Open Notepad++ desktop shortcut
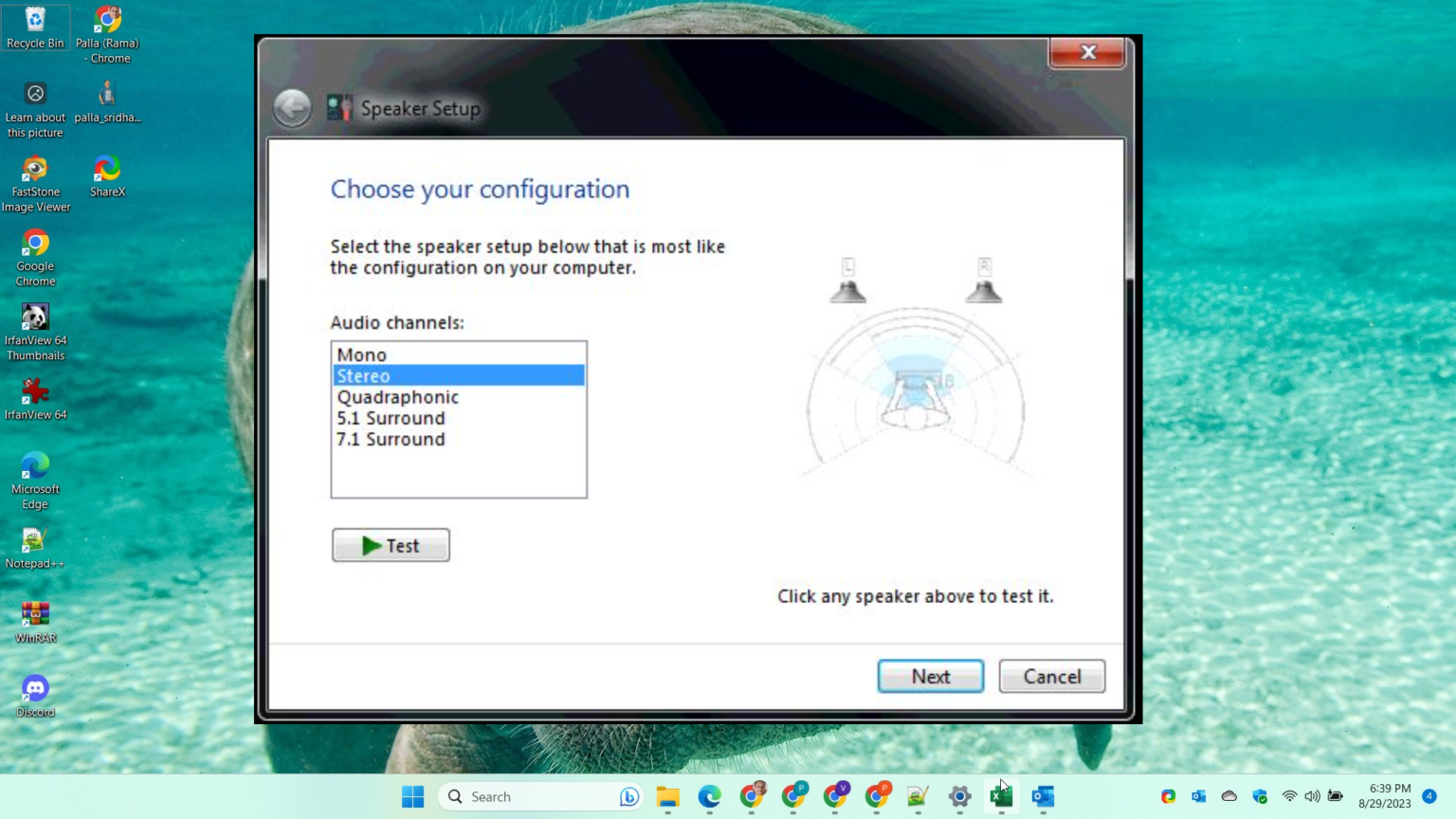Image resolution: width=1456 pixels, height=819 pixels. pos(35,548)
